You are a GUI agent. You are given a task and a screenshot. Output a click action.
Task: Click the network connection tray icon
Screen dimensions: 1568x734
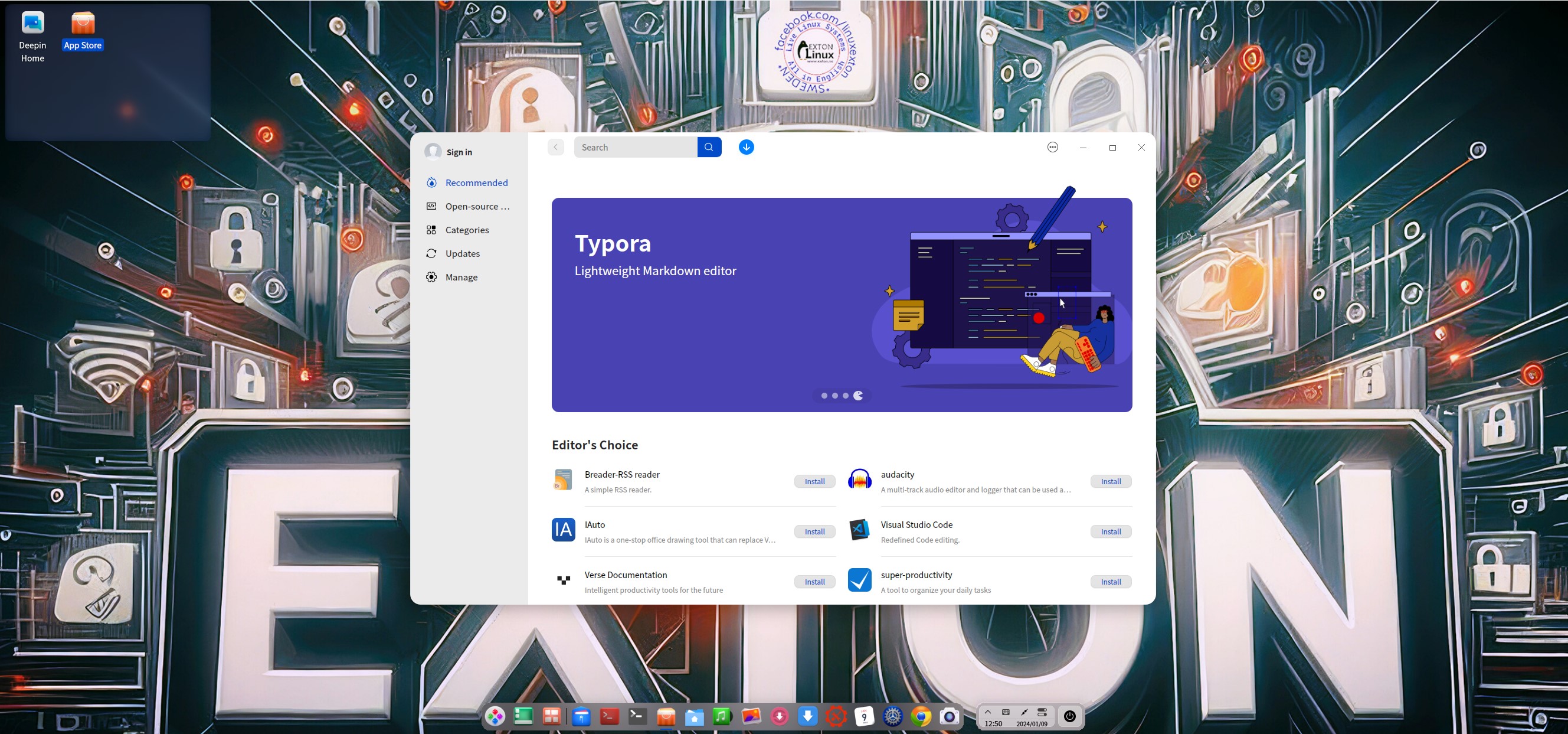coord(1024,712)
